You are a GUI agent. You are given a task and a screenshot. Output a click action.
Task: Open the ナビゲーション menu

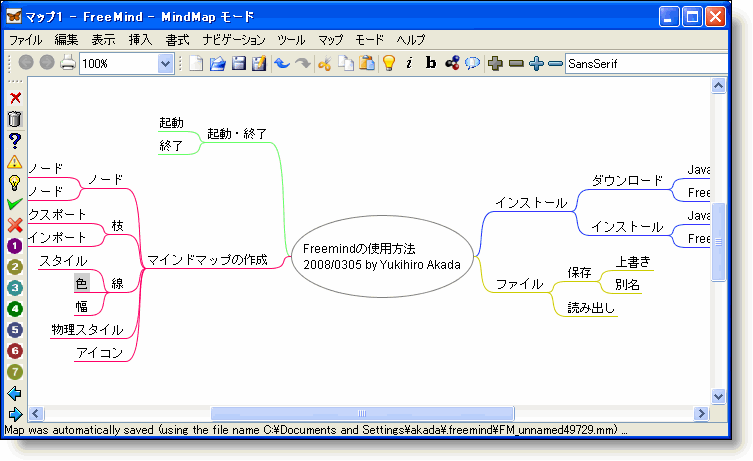click(233, 40)
